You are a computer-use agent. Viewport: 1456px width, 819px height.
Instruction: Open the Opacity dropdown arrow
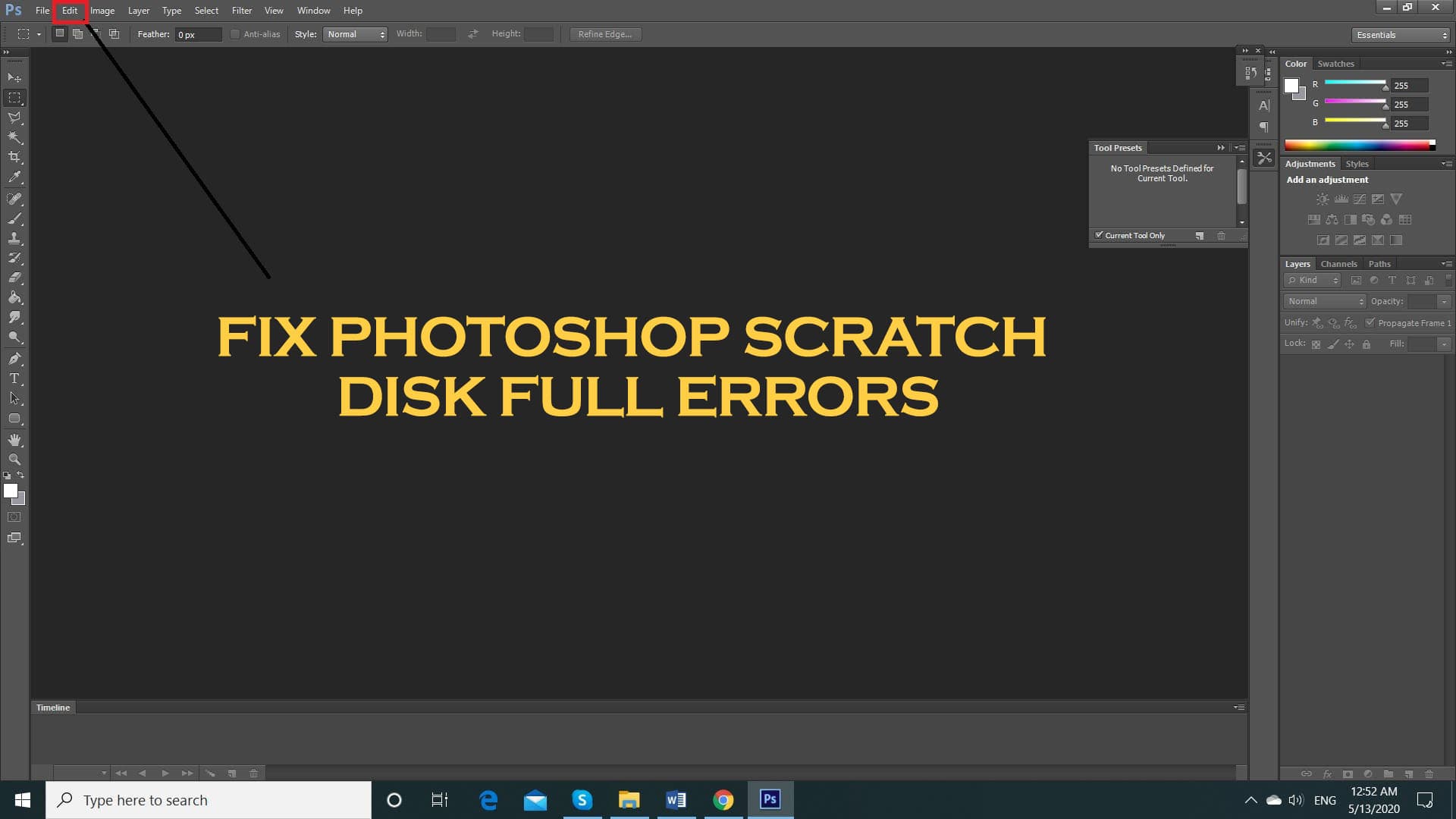pyautogui.click(x=1444, y=302)
